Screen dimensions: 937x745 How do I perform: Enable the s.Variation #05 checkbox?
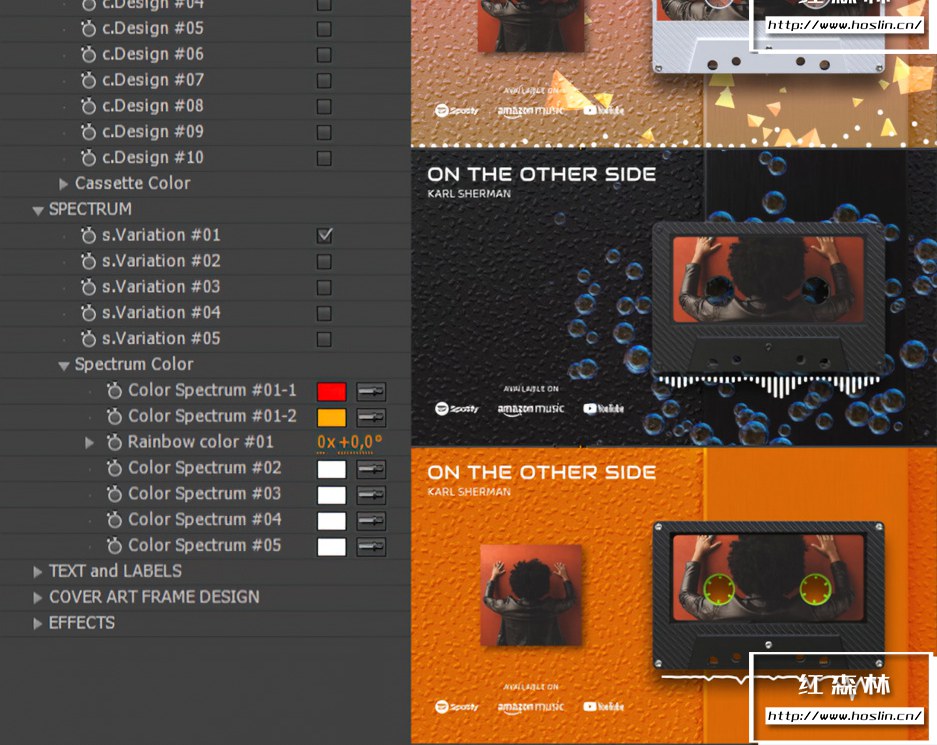[324, 339]
